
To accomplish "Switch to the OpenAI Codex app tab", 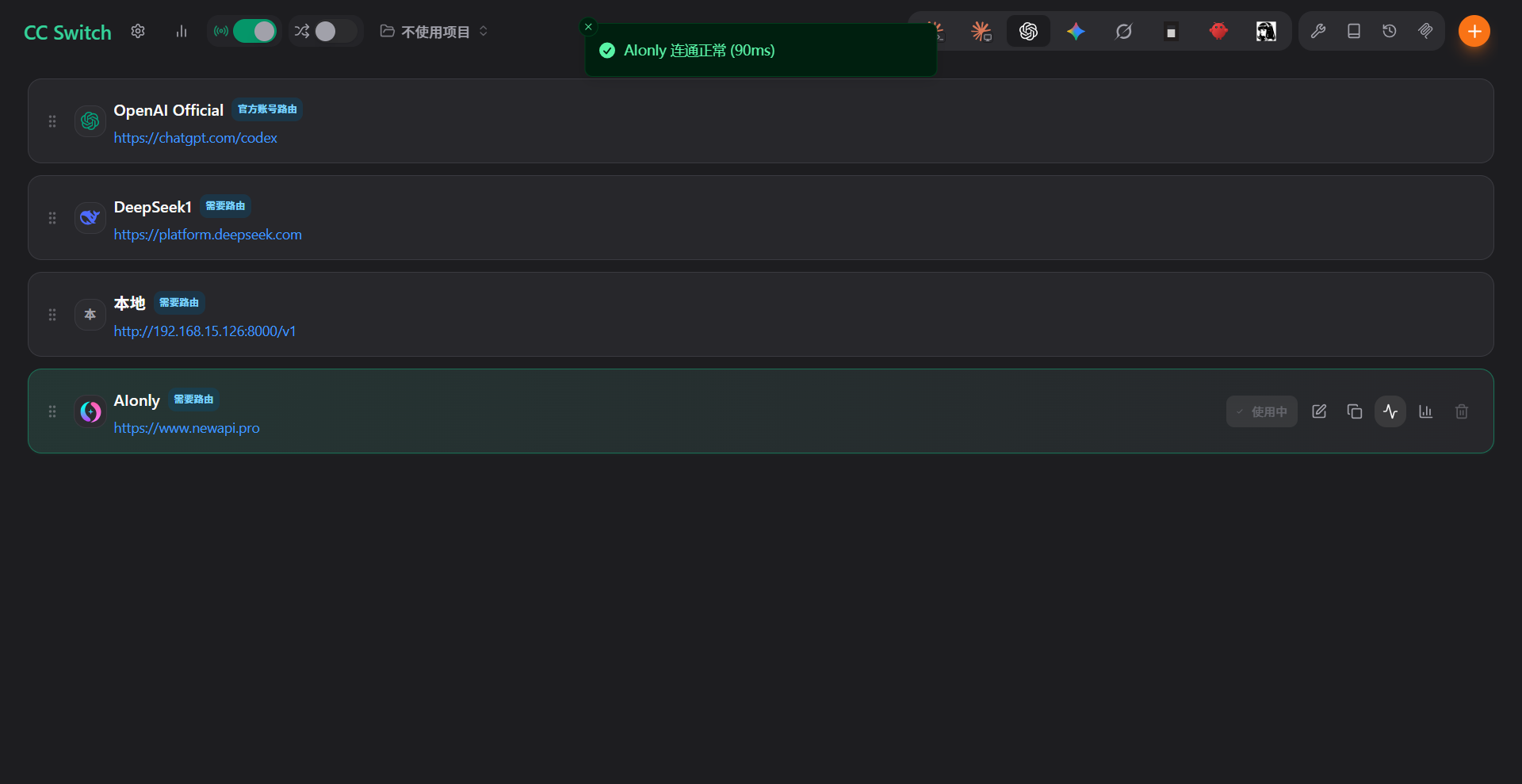I will pyautogui.click(x=1029, y=31).
